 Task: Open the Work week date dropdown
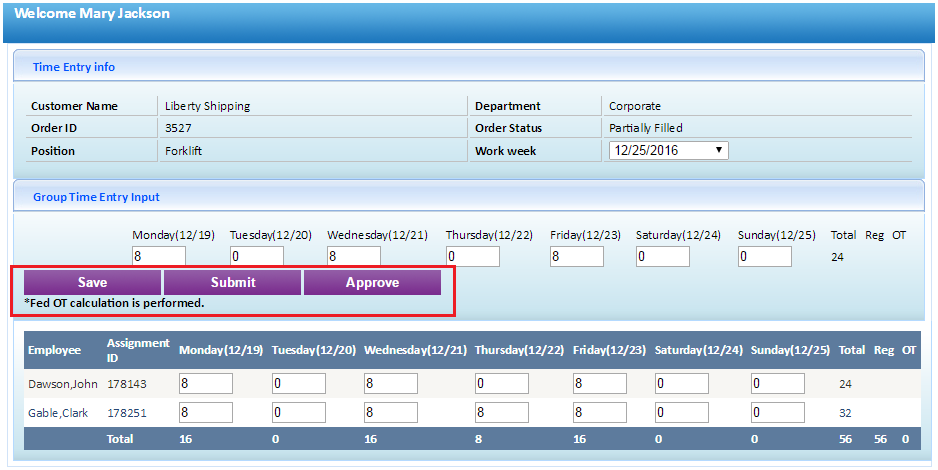(x=668, y=150)
